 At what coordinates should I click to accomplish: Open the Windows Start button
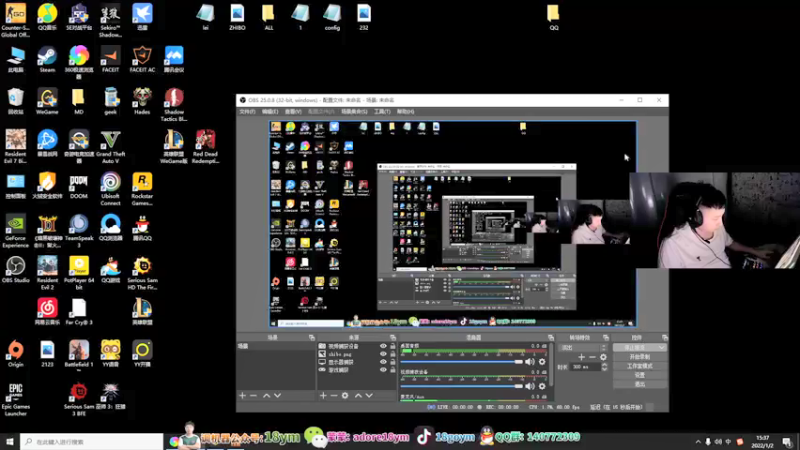click(x=10, y=441)
